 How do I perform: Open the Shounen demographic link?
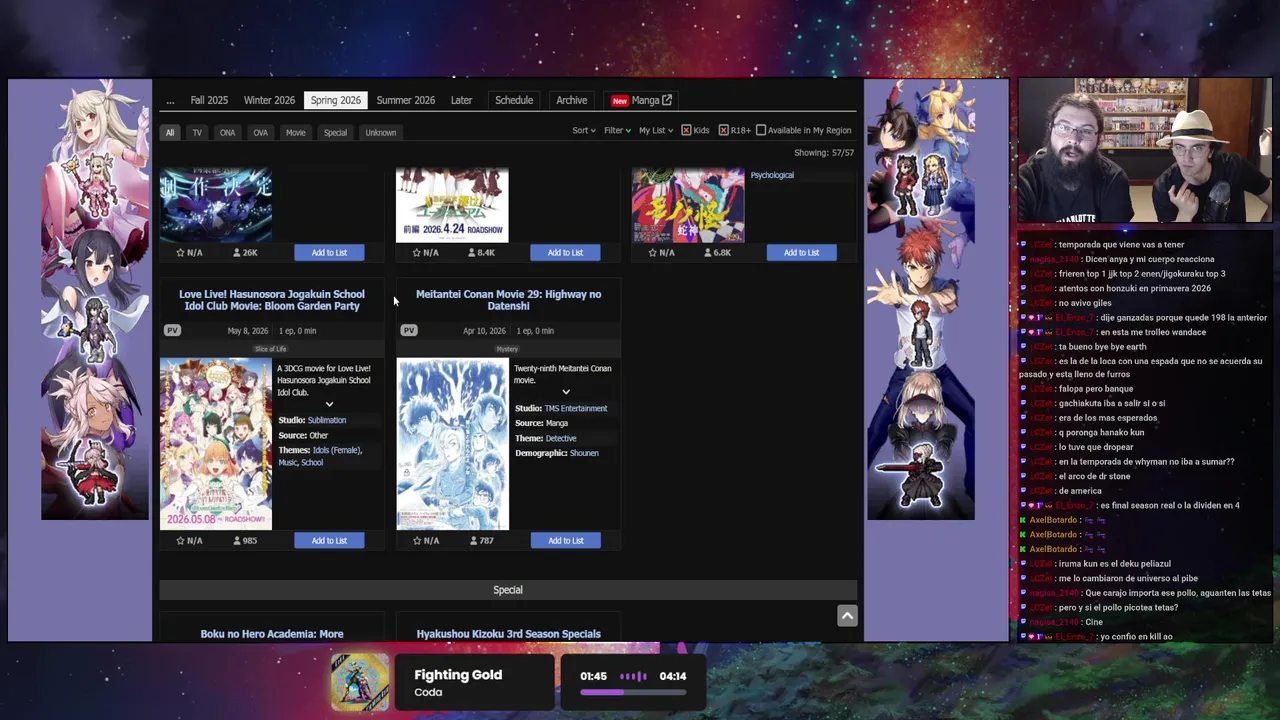tap(584, 453)
